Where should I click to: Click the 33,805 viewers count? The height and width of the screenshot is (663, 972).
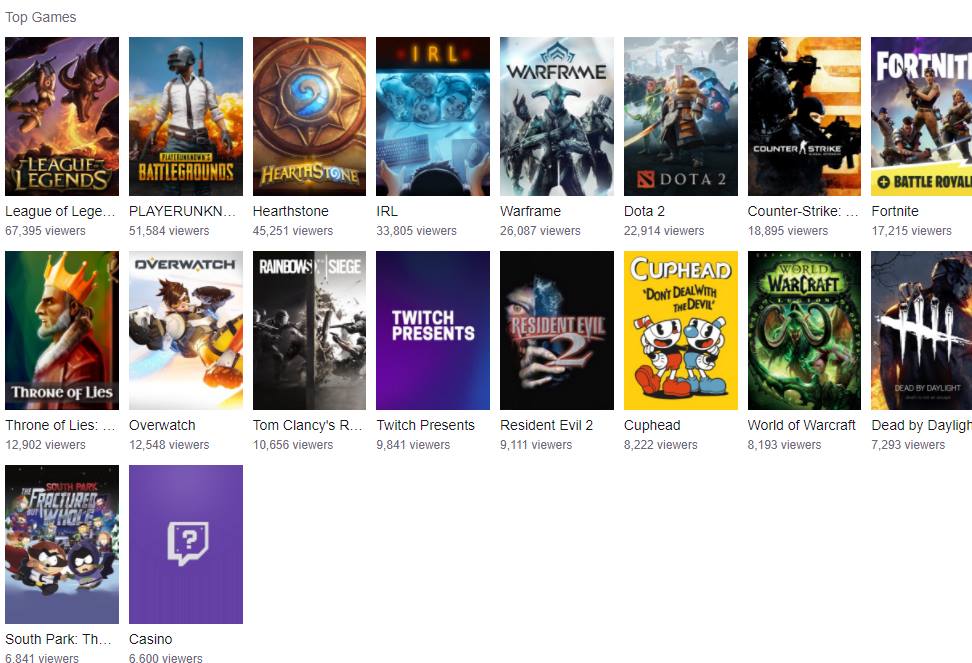(x=417, y=231)
